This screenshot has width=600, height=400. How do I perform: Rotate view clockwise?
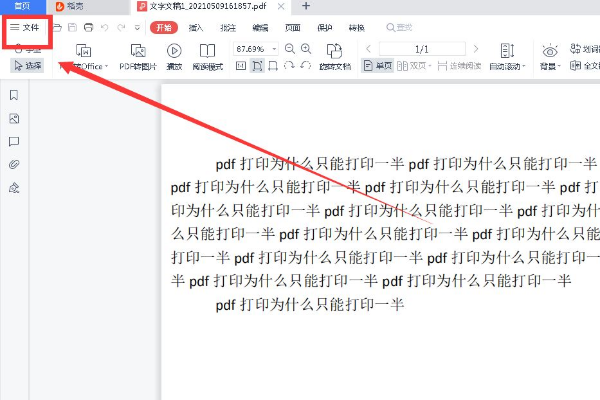coord(289,65)
